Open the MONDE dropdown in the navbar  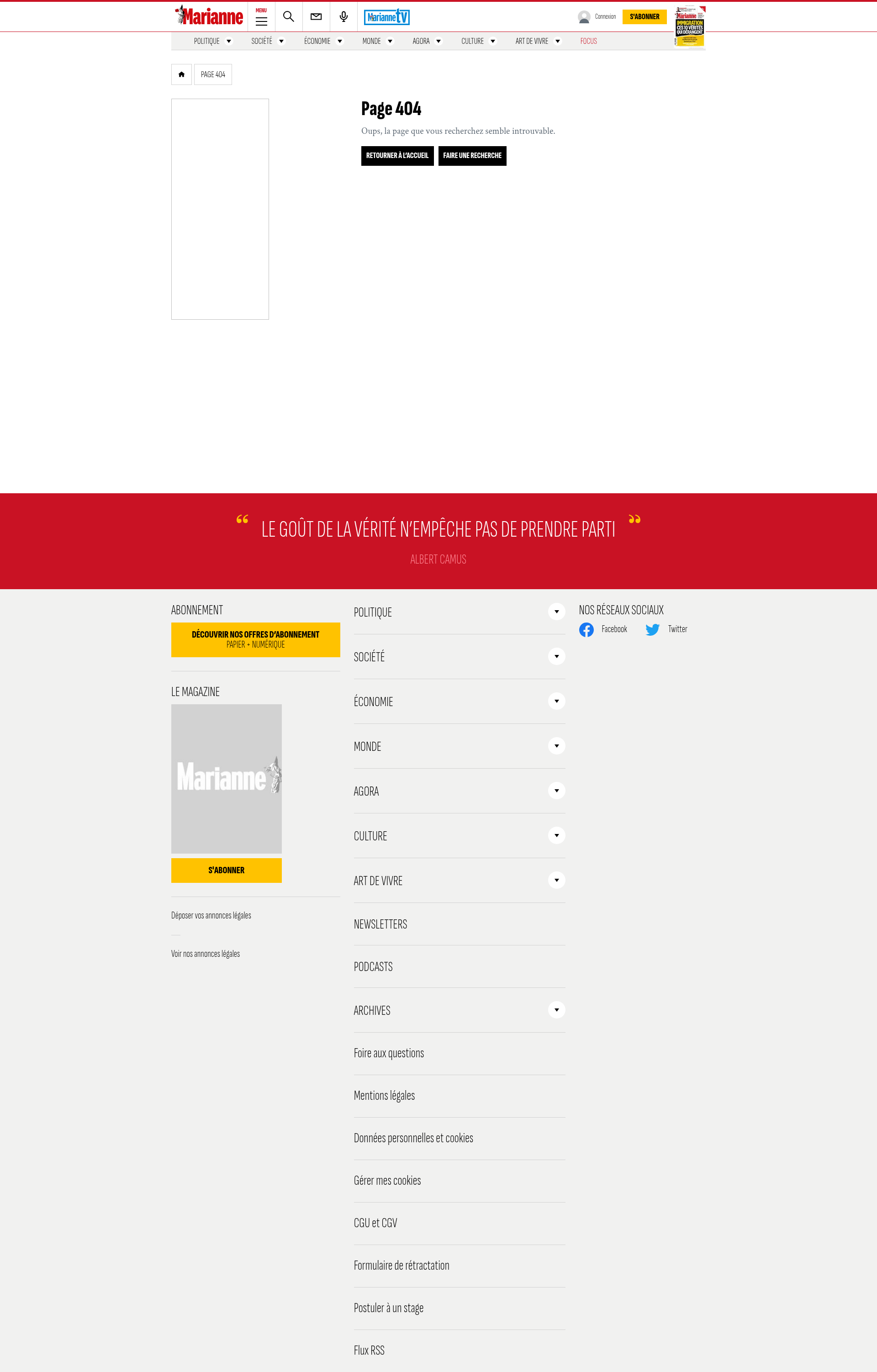pyautogui.click(x=390, y=42)
